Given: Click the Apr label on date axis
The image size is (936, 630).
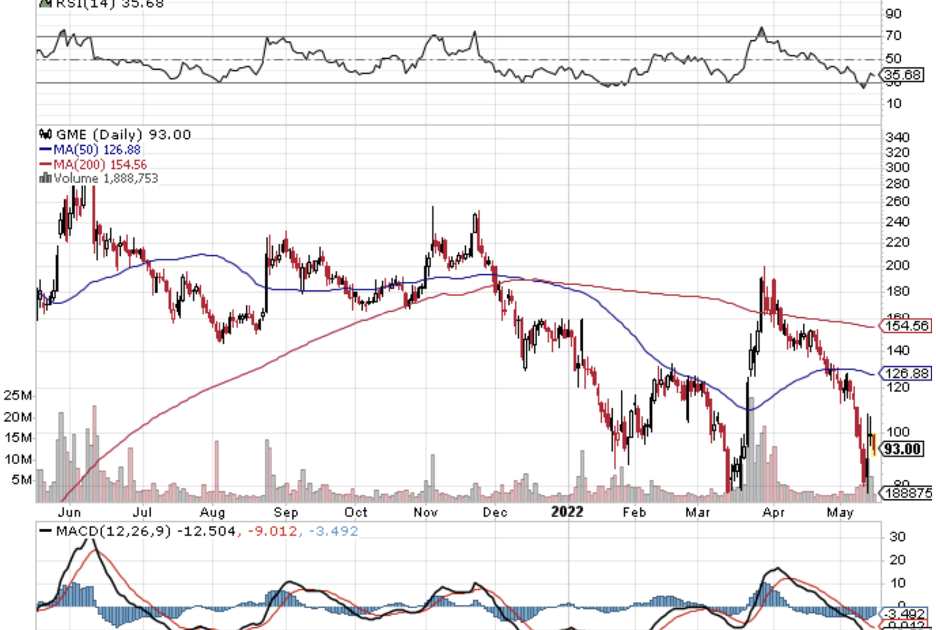Looking at the screenshot, I should pos(772,511).
